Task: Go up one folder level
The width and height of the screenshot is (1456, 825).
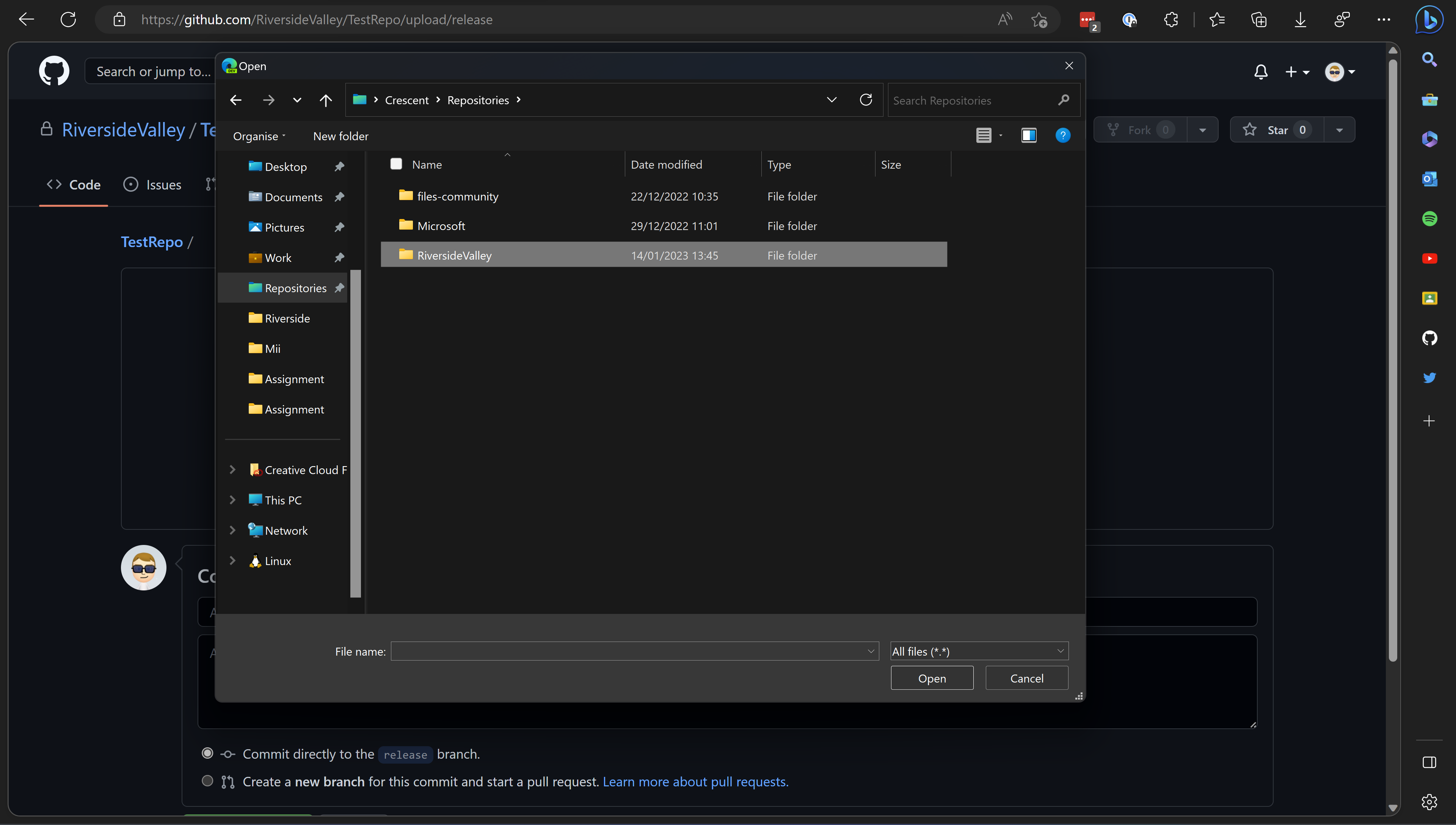Action: point(326,100)
